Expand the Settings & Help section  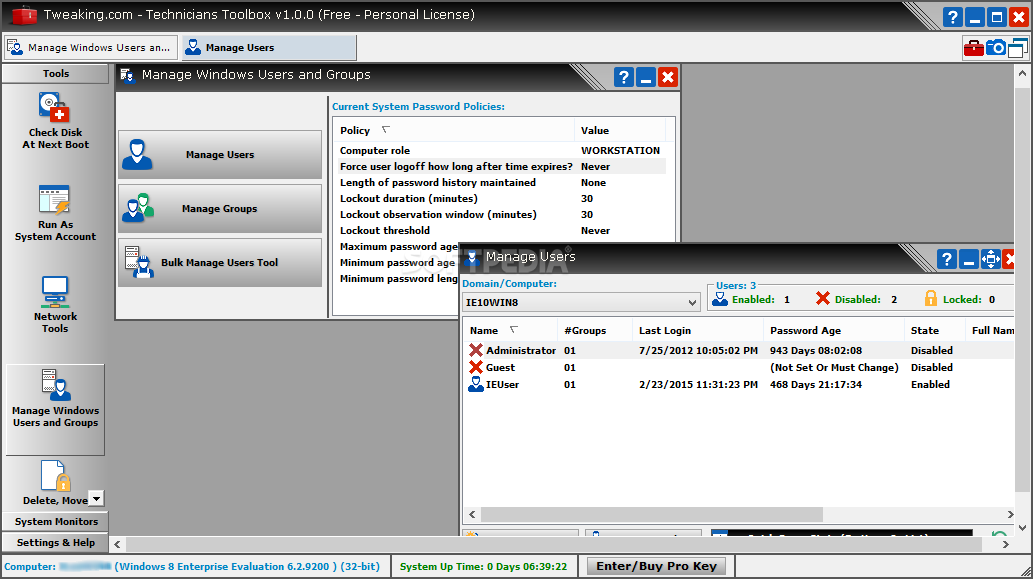pyautogui.click(x=55, y=543)
